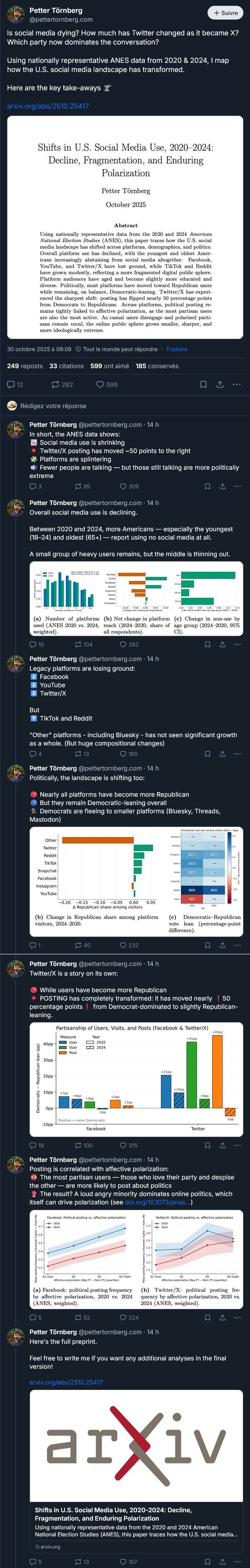This screenshot has width=250, height=1568.
Task: Open the more options menu on the main post
Action: [237, 385]
